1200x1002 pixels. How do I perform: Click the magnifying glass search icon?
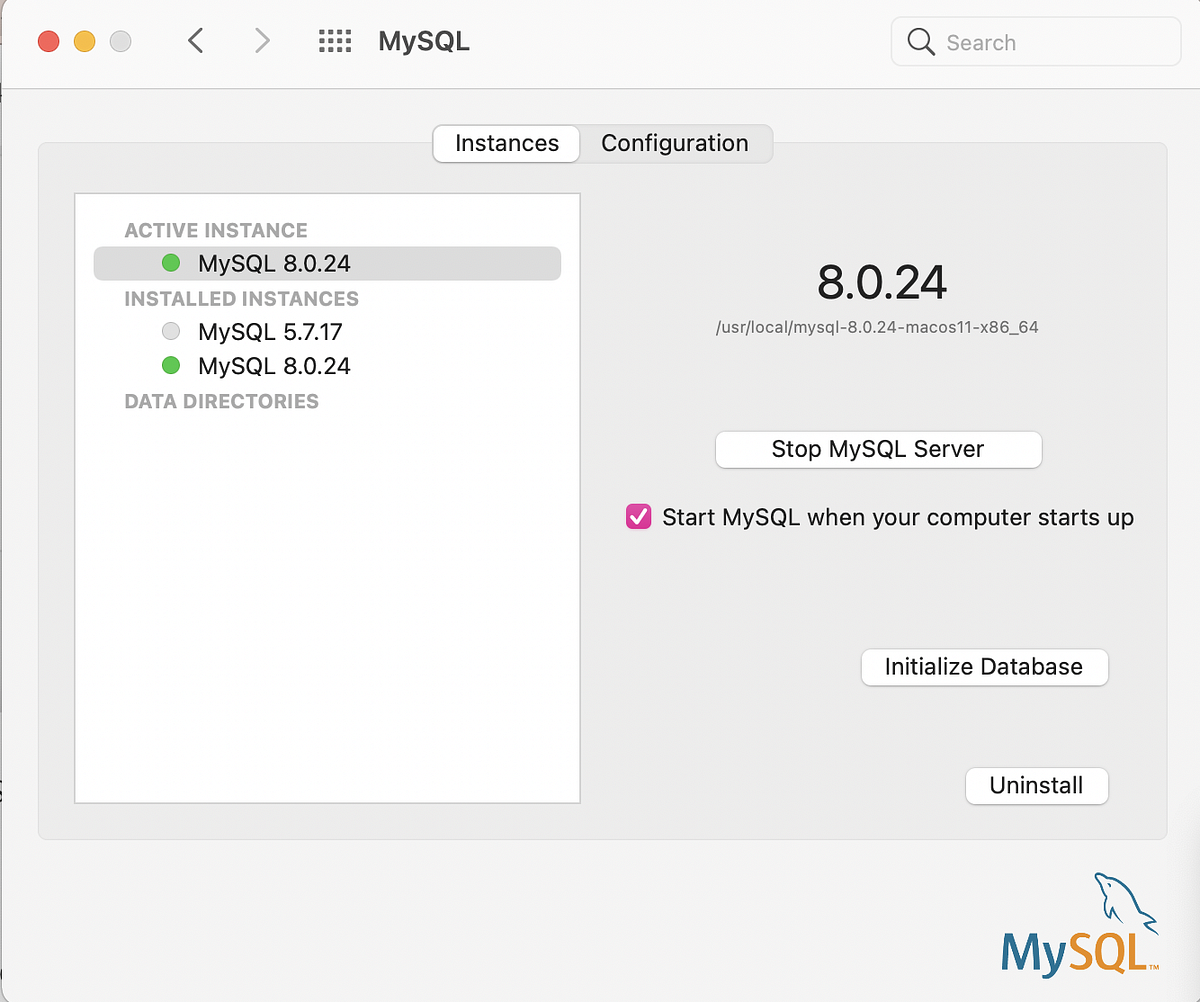coord(920,42)
